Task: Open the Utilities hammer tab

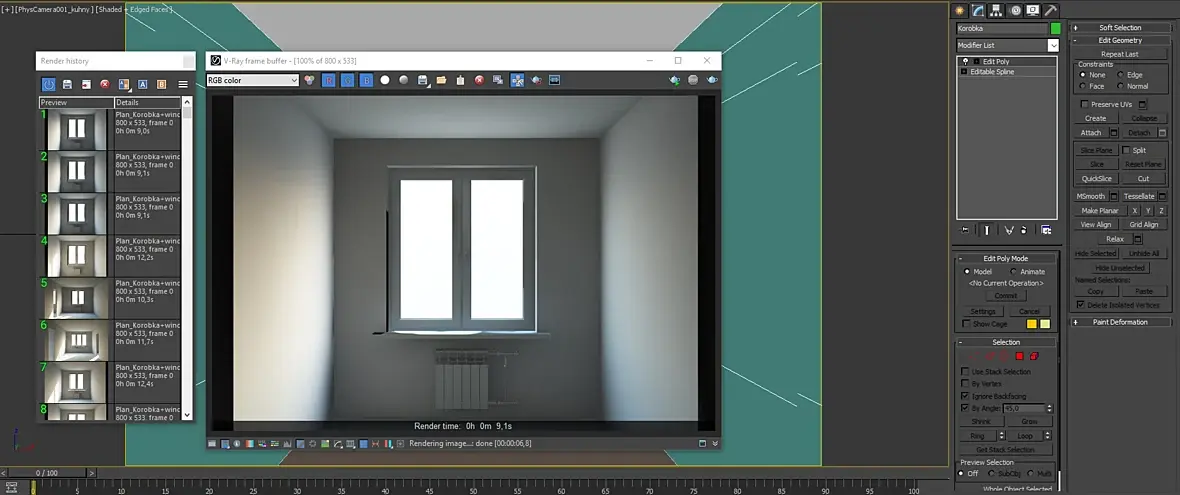Action: click(x=1051, y=11)
